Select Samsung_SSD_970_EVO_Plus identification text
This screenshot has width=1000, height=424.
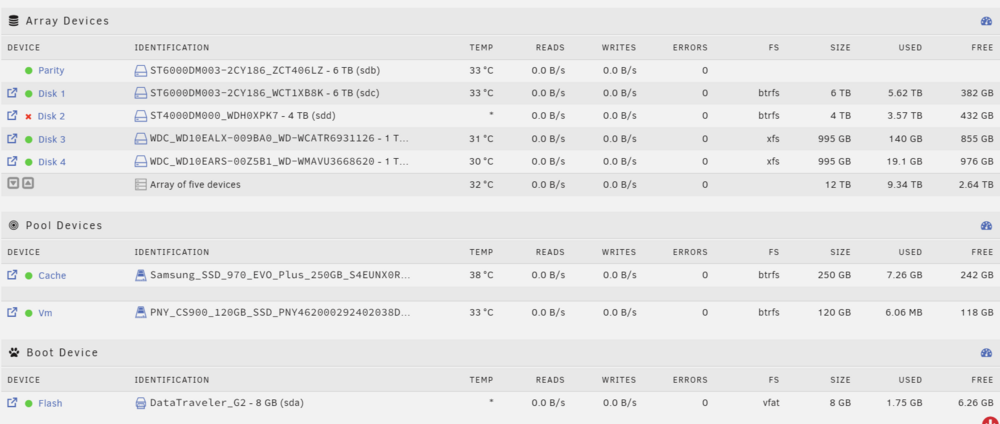(280, 276)
